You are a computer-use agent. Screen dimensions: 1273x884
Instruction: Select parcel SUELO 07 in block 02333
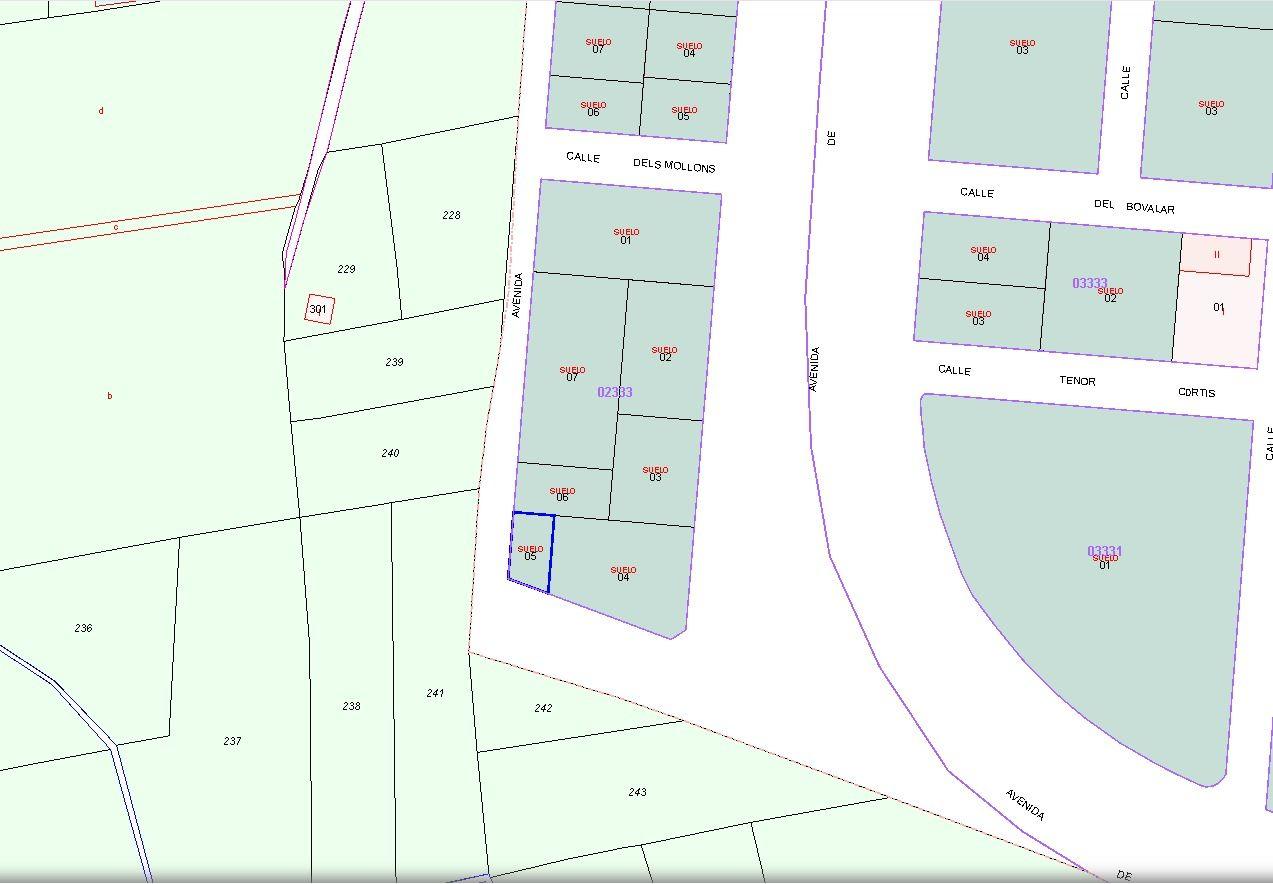(x=571, y=373)
